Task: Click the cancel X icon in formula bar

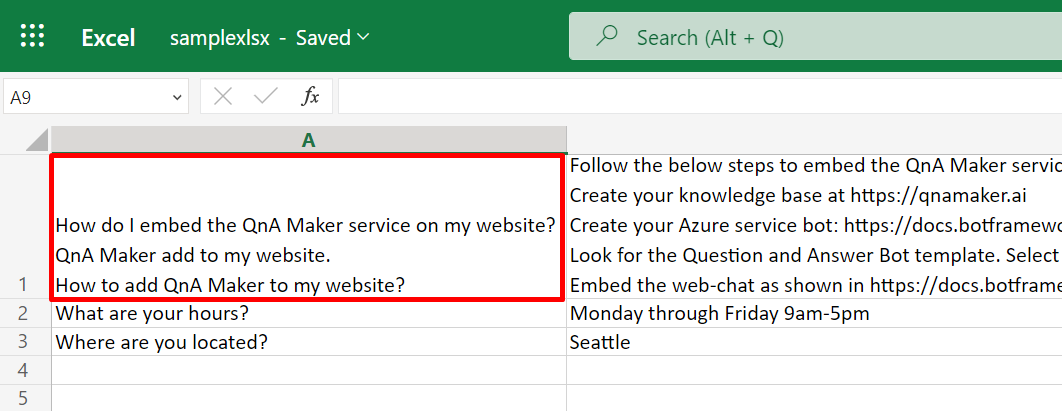Action: point(223,97)
